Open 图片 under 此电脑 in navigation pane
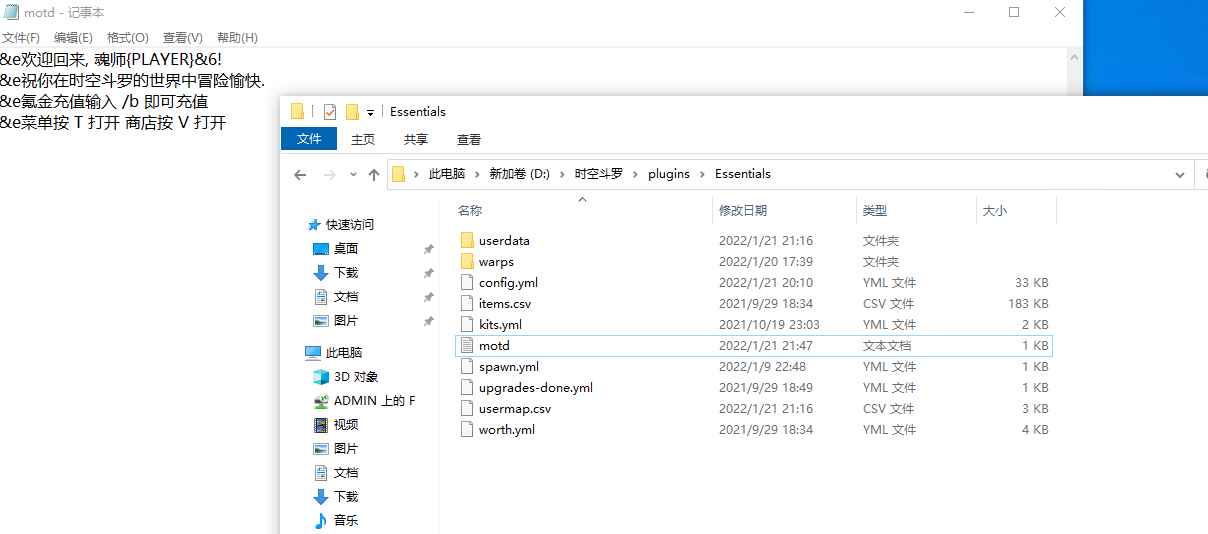This screenshot has height=534, width=1208. [346, 449]
